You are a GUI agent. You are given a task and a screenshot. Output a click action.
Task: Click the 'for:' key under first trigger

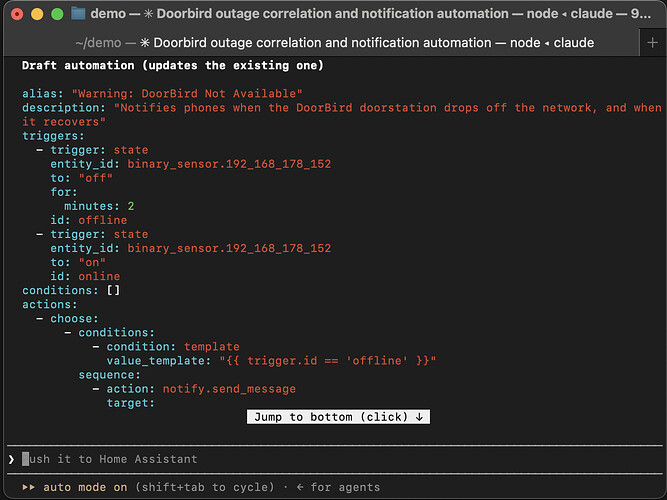click(x=64, y=192)
